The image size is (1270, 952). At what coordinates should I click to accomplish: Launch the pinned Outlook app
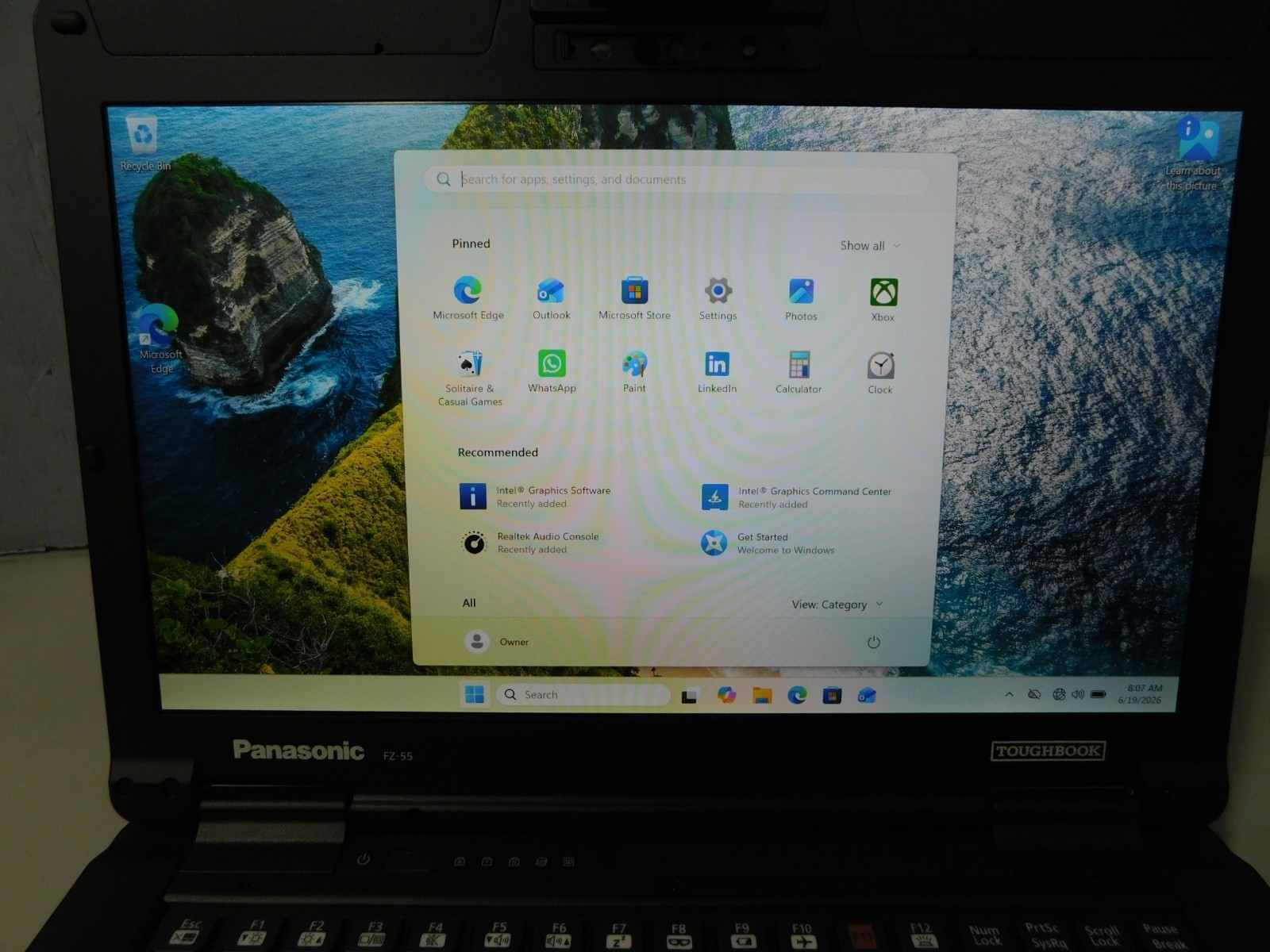coord(551,297)
